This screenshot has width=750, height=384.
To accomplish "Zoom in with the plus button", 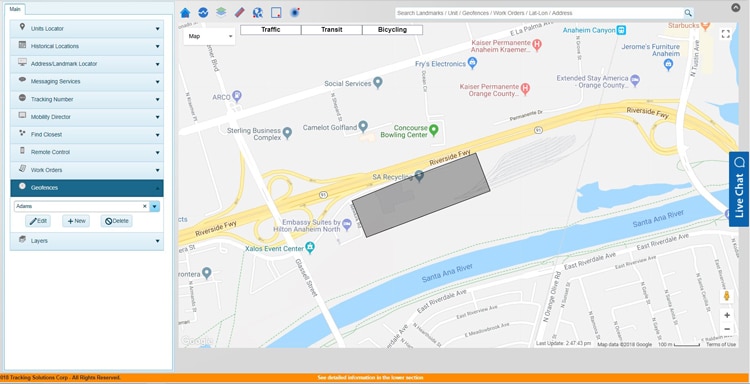I will coord(727,315).
